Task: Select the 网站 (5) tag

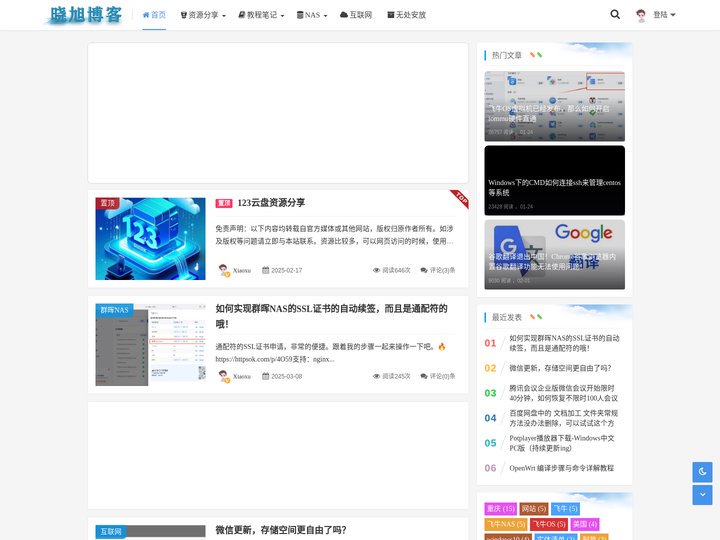Action: [534, 509]
